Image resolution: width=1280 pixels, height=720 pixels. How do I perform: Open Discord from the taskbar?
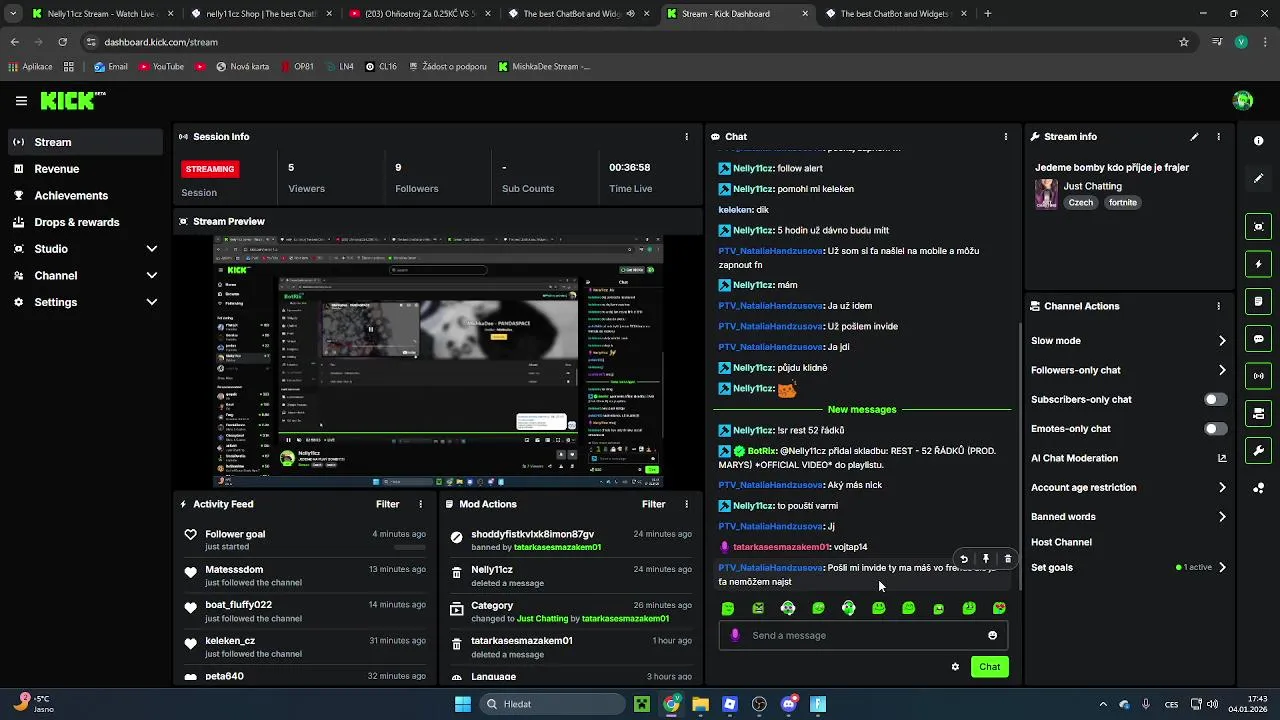(789, 704)
